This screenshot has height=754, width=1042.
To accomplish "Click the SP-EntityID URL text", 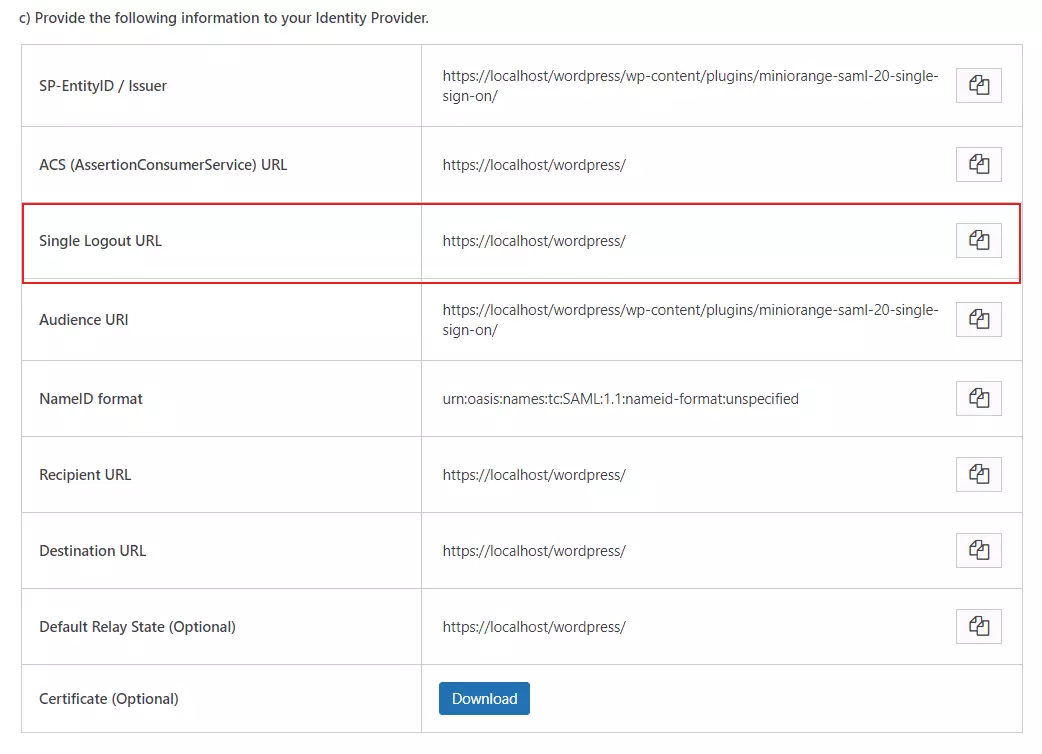I will tap(690, 86).
